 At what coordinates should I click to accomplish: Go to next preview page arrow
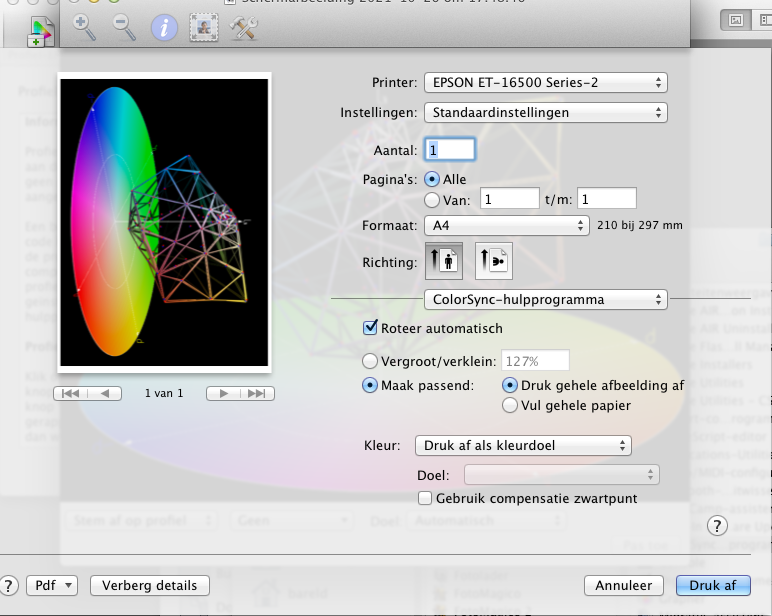click(x=224, y=393)
